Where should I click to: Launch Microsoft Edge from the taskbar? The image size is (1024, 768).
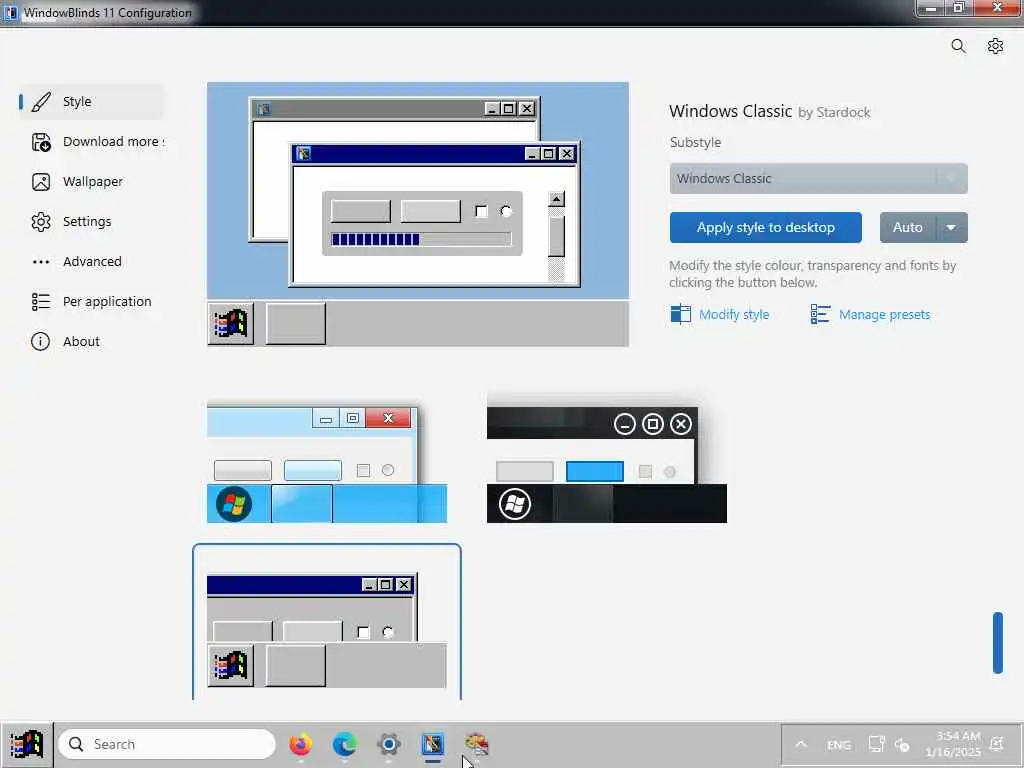(344, 744)
